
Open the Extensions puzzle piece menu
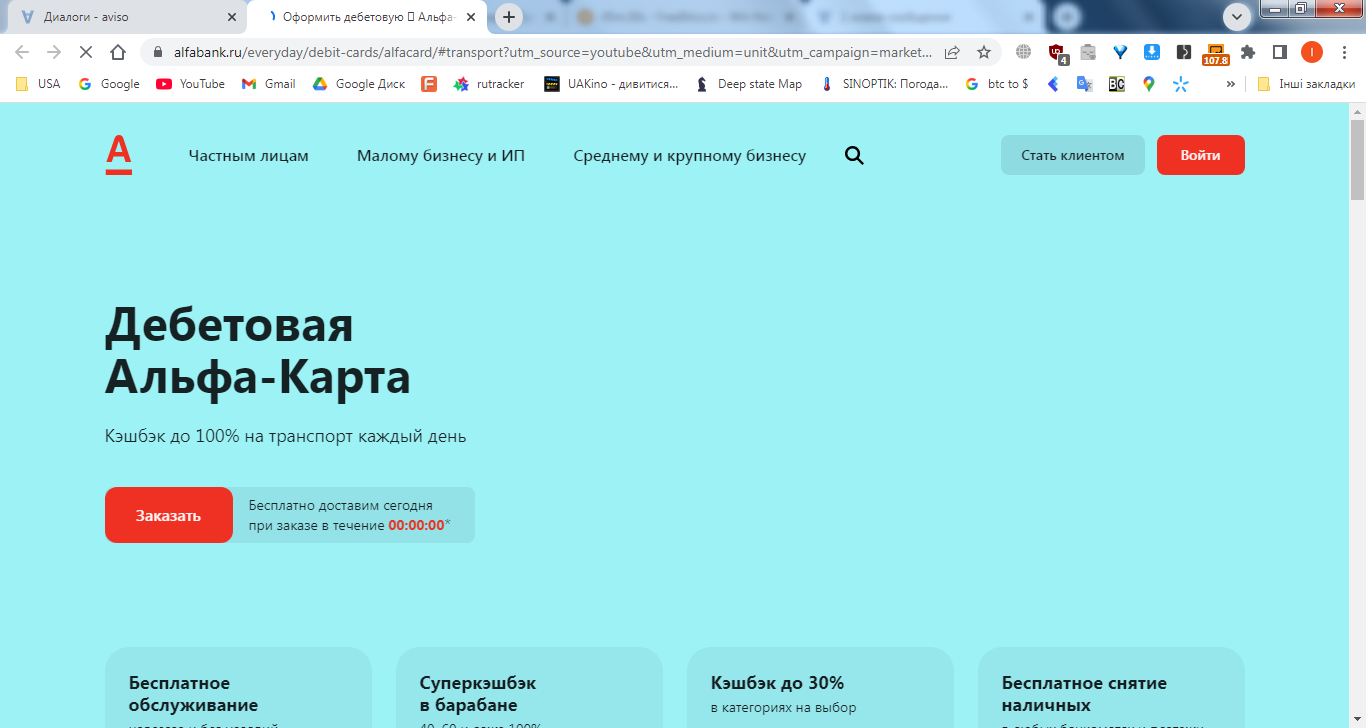click(x=1248, y=52)
